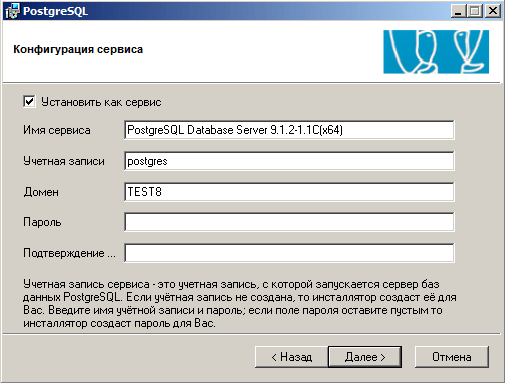505x383 pixels.
Task: Click the 'Конфигурация сервиса' heading
Action: click(78, 49)
